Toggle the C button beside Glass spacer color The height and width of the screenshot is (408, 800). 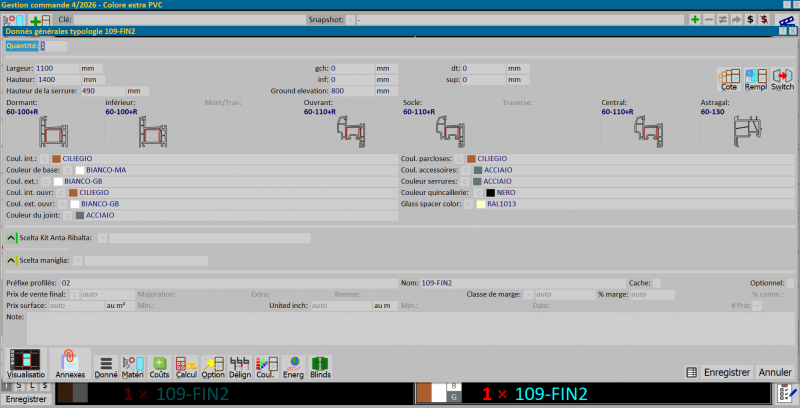coord(468,204)
